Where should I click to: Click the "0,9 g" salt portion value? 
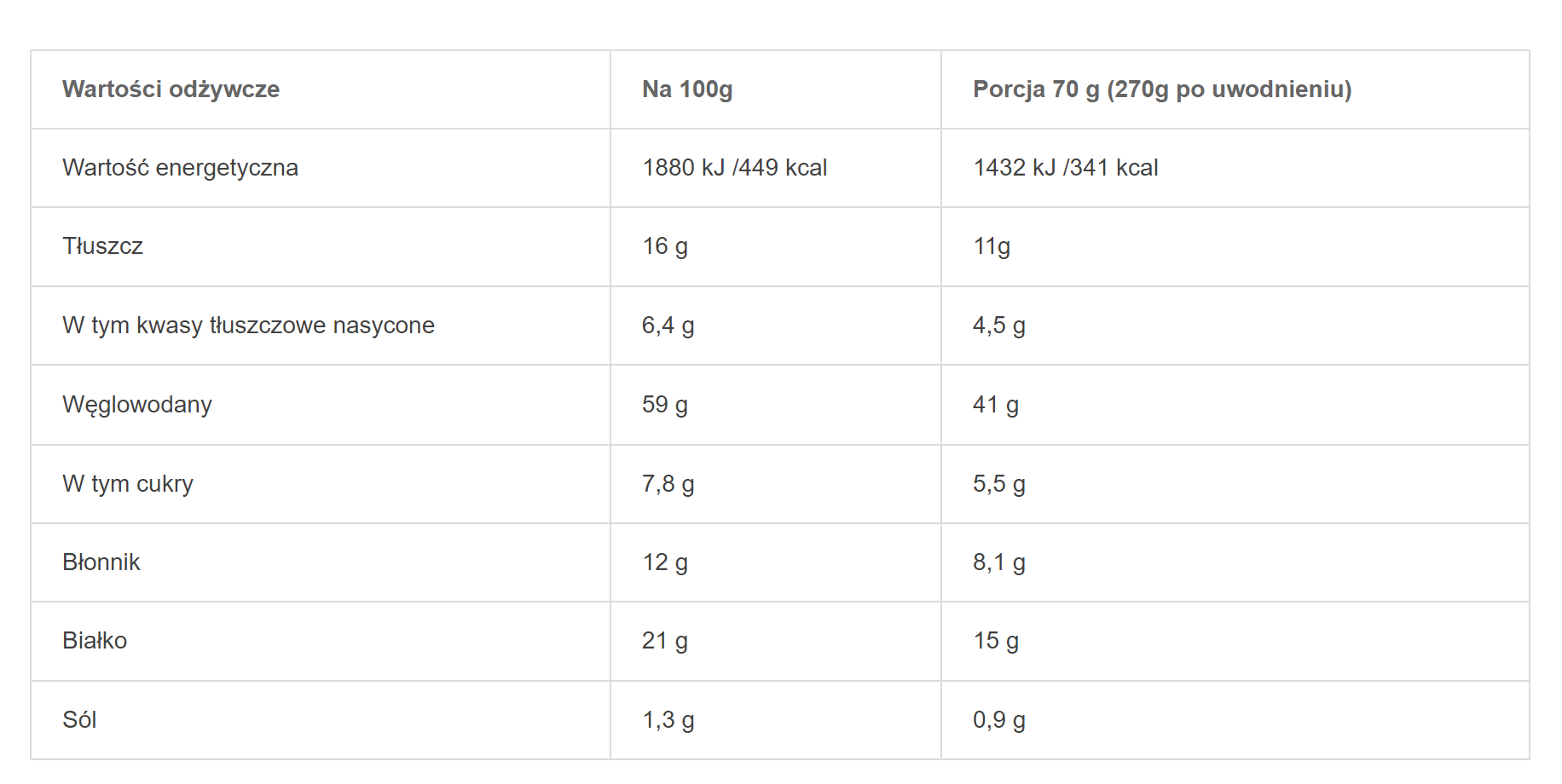(x=998, y=720)
